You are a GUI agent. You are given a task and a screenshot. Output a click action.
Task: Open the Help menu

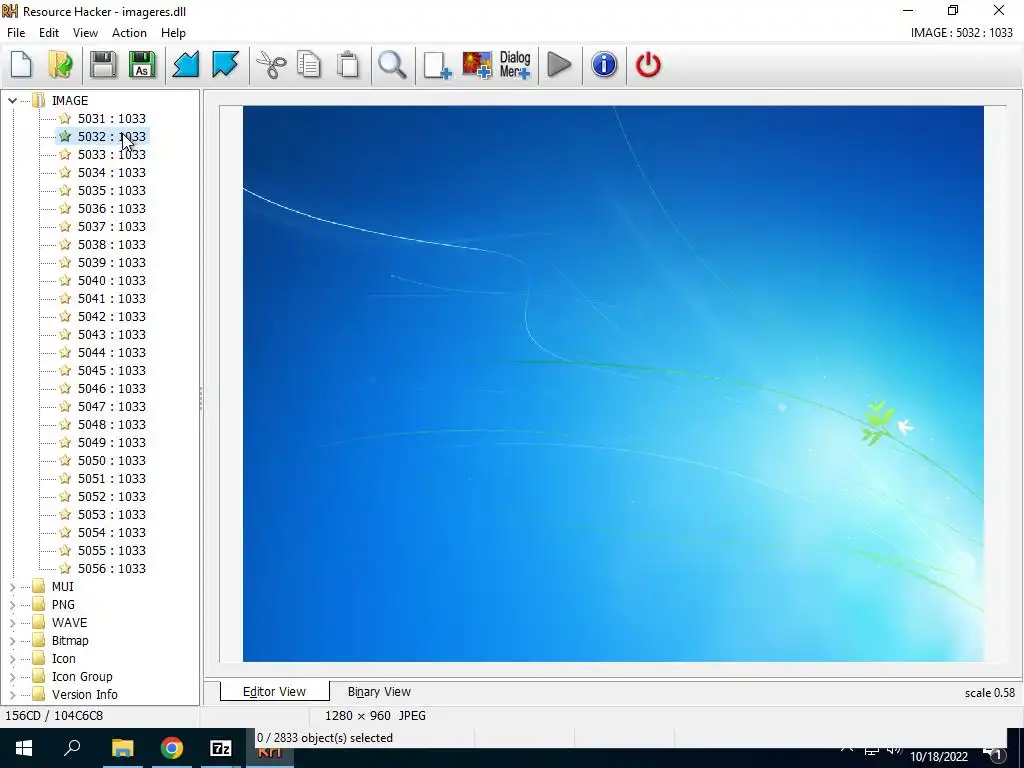[x=173, y=33]
